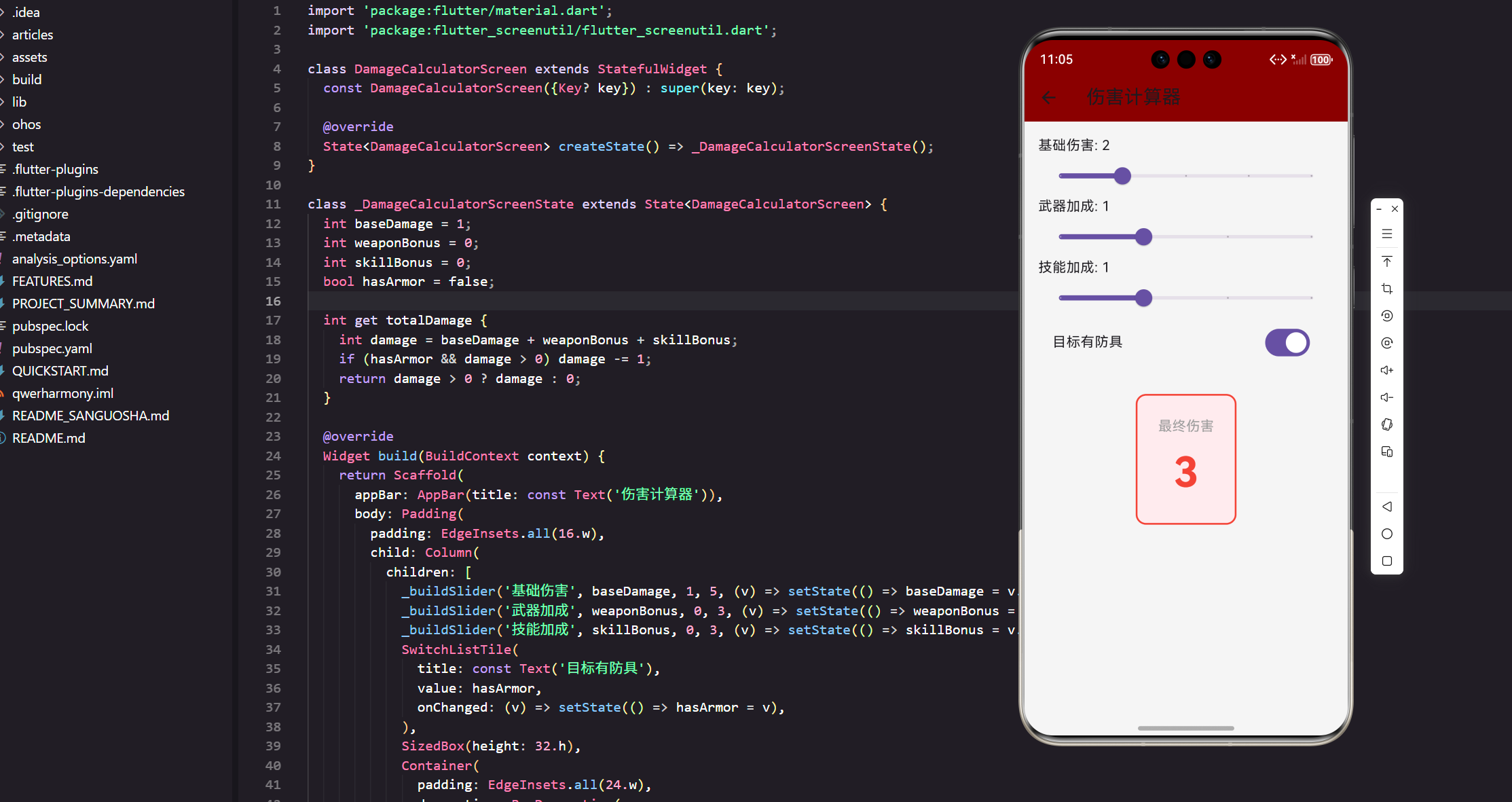The image size is (1512, 802).
Task: Rotate the emulator screen clockwise
Action: coord(1387,343)
